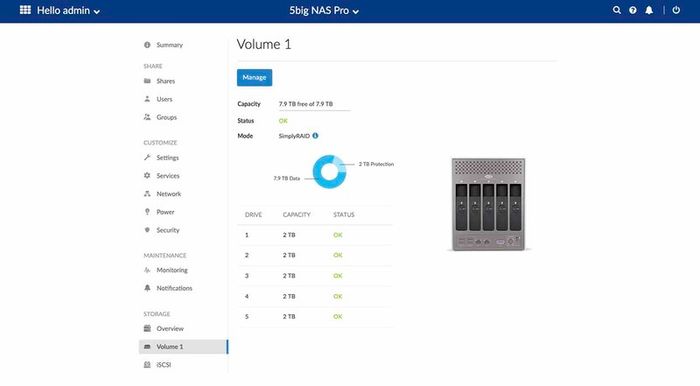
Task: Click the volume Status OK value
Action: [x=283, y=120]
